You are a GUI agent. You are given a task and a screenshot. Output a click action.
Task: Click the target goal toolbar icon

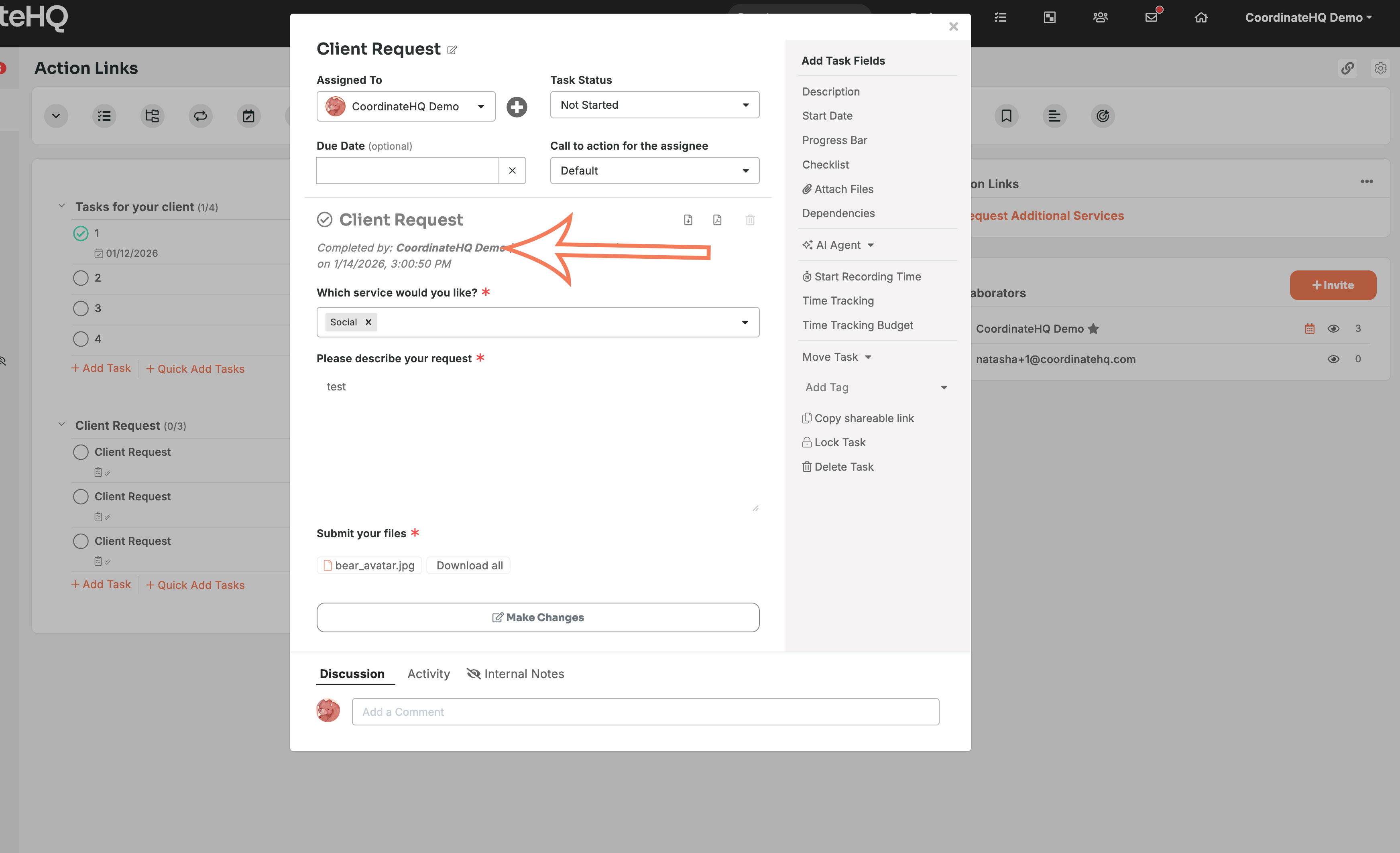pos(1103,116)
